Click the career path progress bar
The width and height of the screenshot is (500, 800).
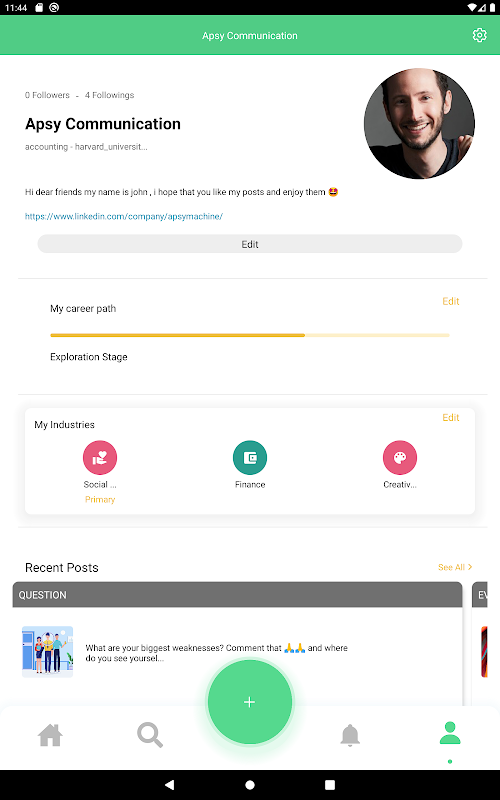(x=250, y=335)
